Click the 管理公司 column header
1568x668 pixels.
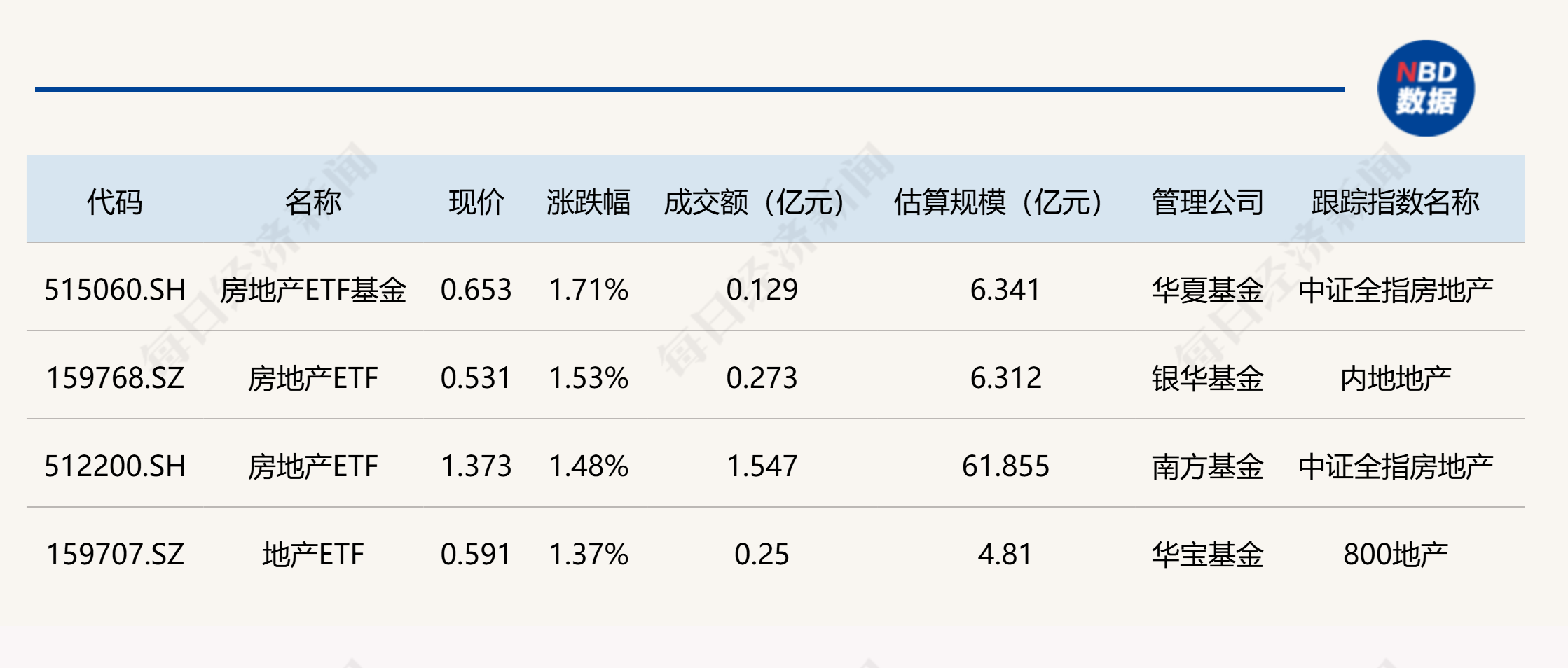click(x=1207, y=202)
